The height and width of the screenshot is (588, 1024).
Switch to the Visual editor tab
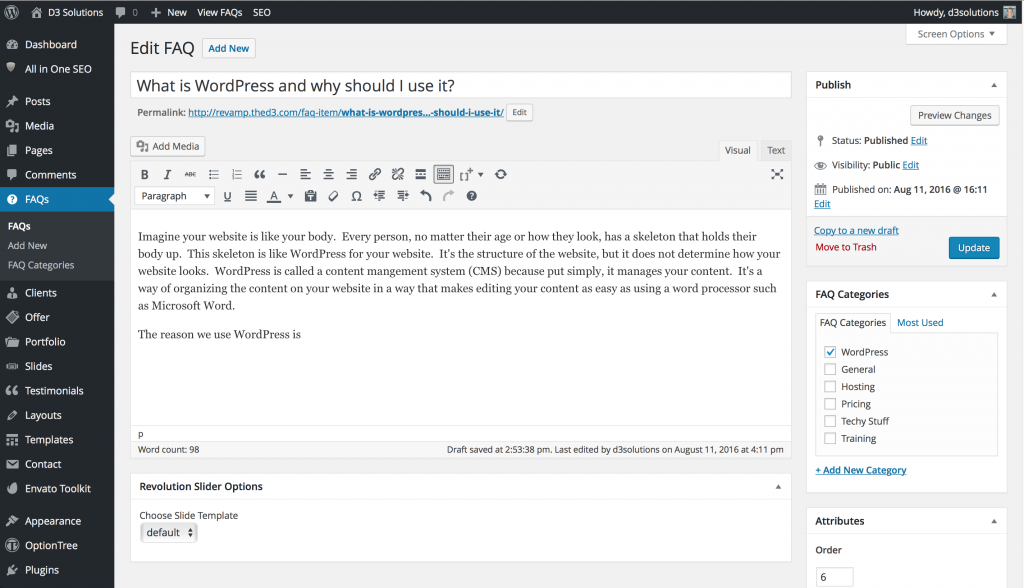pyautogui.click(x=738, y=150)
